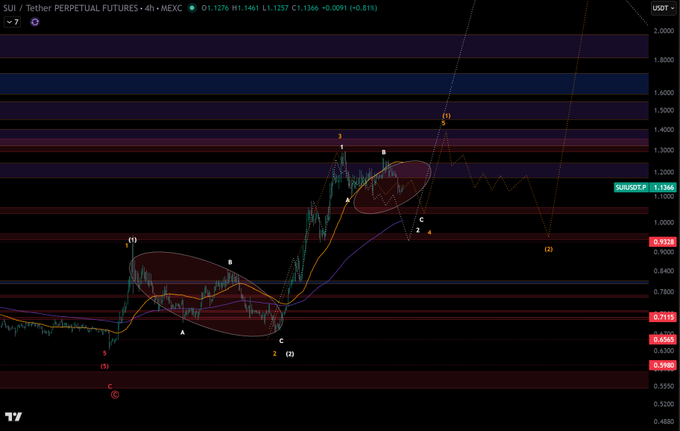Click the 2.0000 price scale label
680x431 pixels.
(664, 31)
